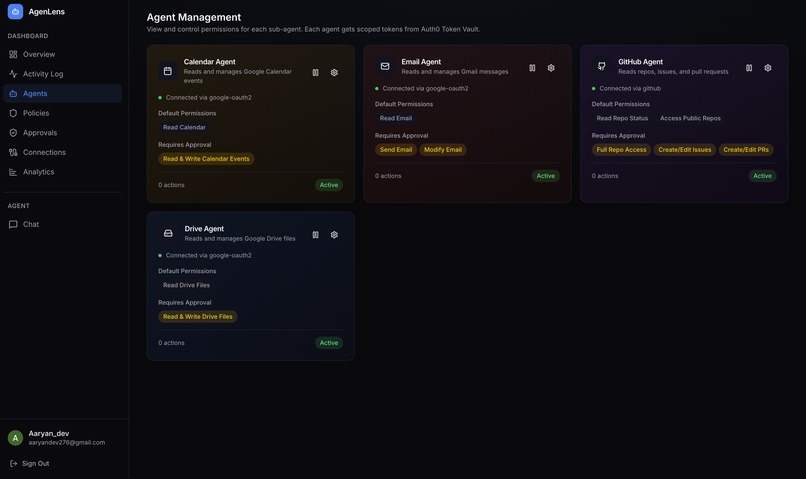Click the Sign Out button
This screenshot has height=479, width=806.
pyautogui.click(x=30, y=464)
